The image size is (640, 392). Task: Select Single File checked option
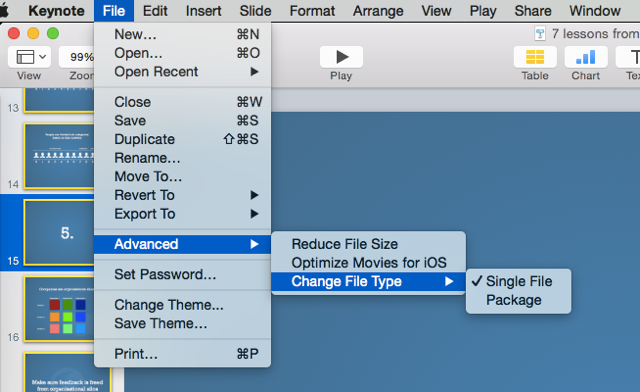click(x=518, y=281)
